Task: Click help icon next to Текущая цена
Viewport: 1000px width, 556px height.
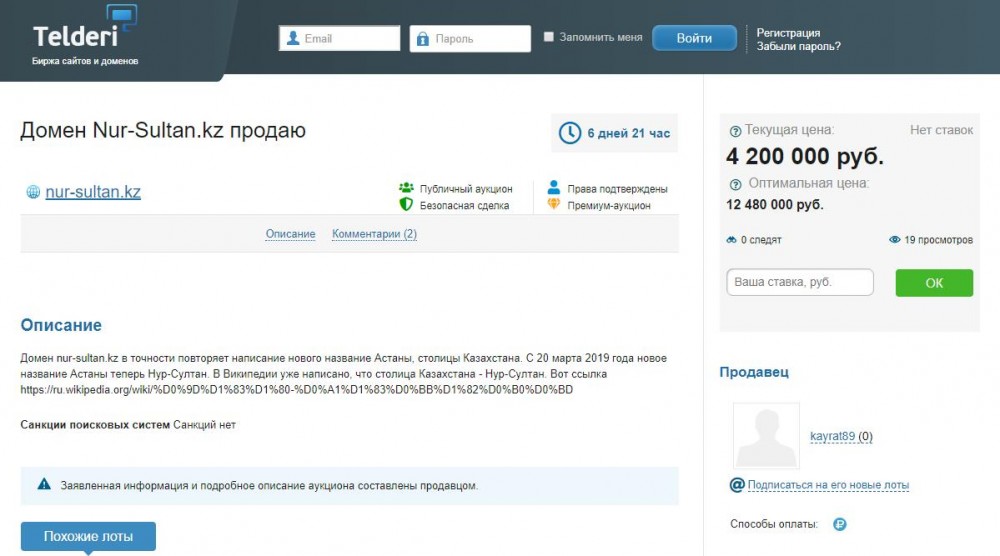Action: click(x=735, y=131)
